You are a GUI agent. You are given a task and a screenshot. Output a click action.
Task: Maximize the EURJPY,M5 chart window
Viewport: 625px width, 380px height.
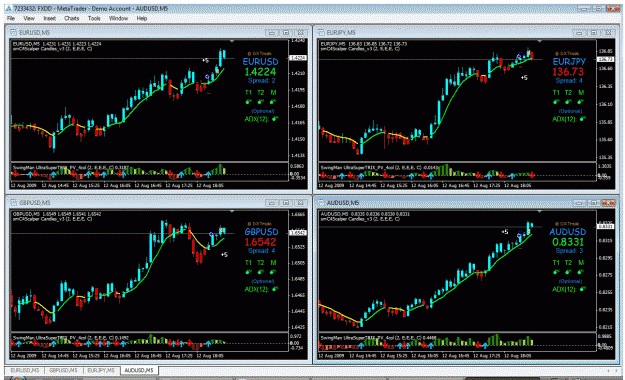tap(594, 33)
